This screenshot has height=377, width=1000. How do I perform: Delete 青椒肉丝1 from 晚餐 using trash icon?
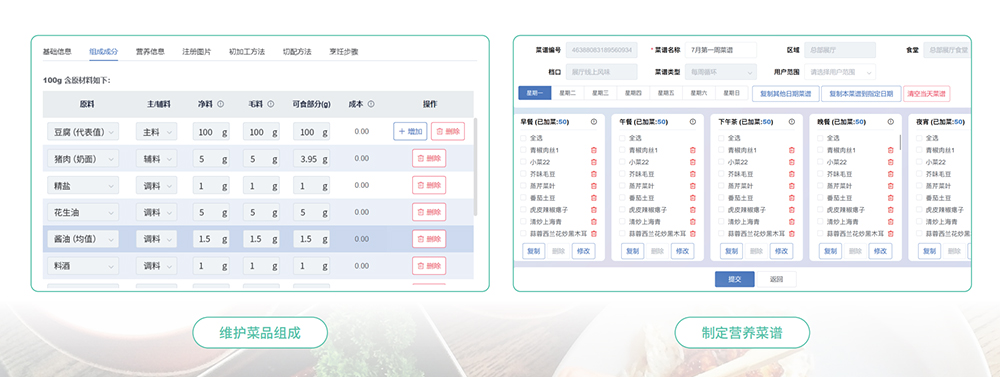click(890, 150)
